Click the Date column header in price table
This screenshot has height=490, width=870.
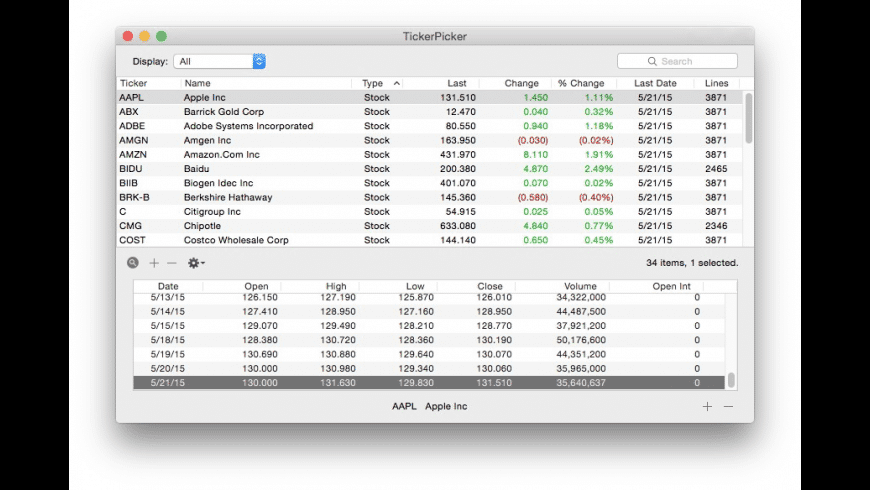(168, 286)
